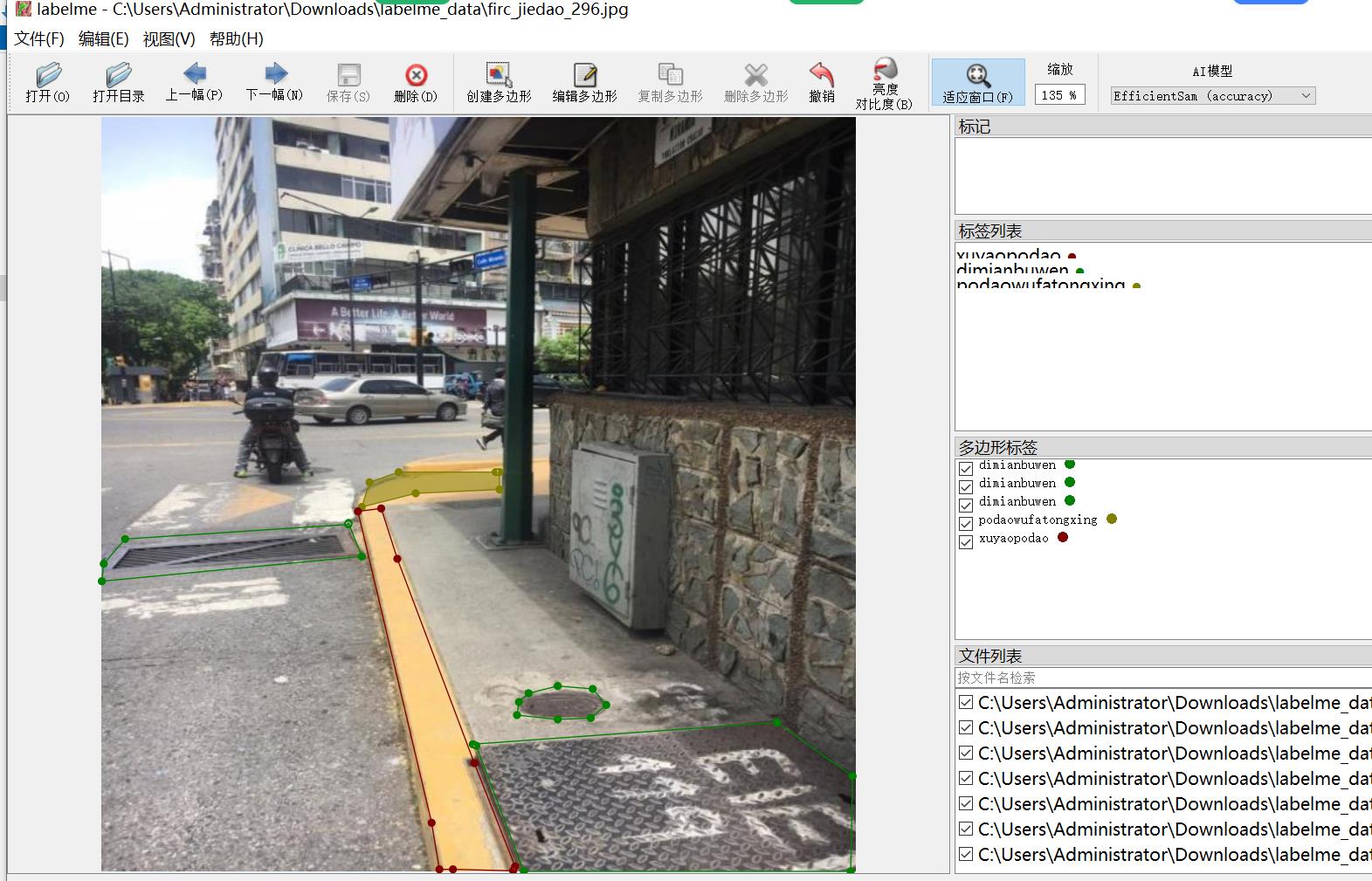
Task: Click the red Delete (删除) icon
Action: tap(416, 82)
